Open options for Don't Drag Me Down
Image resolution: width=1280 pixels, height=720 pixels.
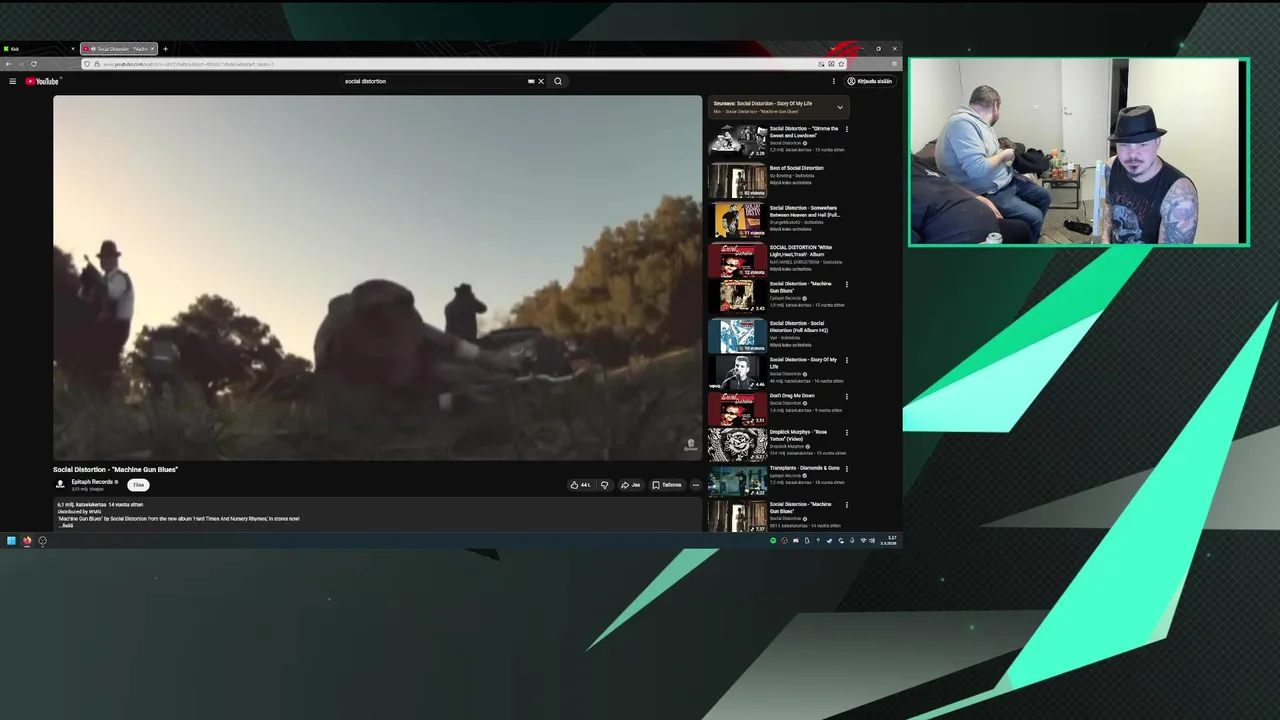point(847,396)
